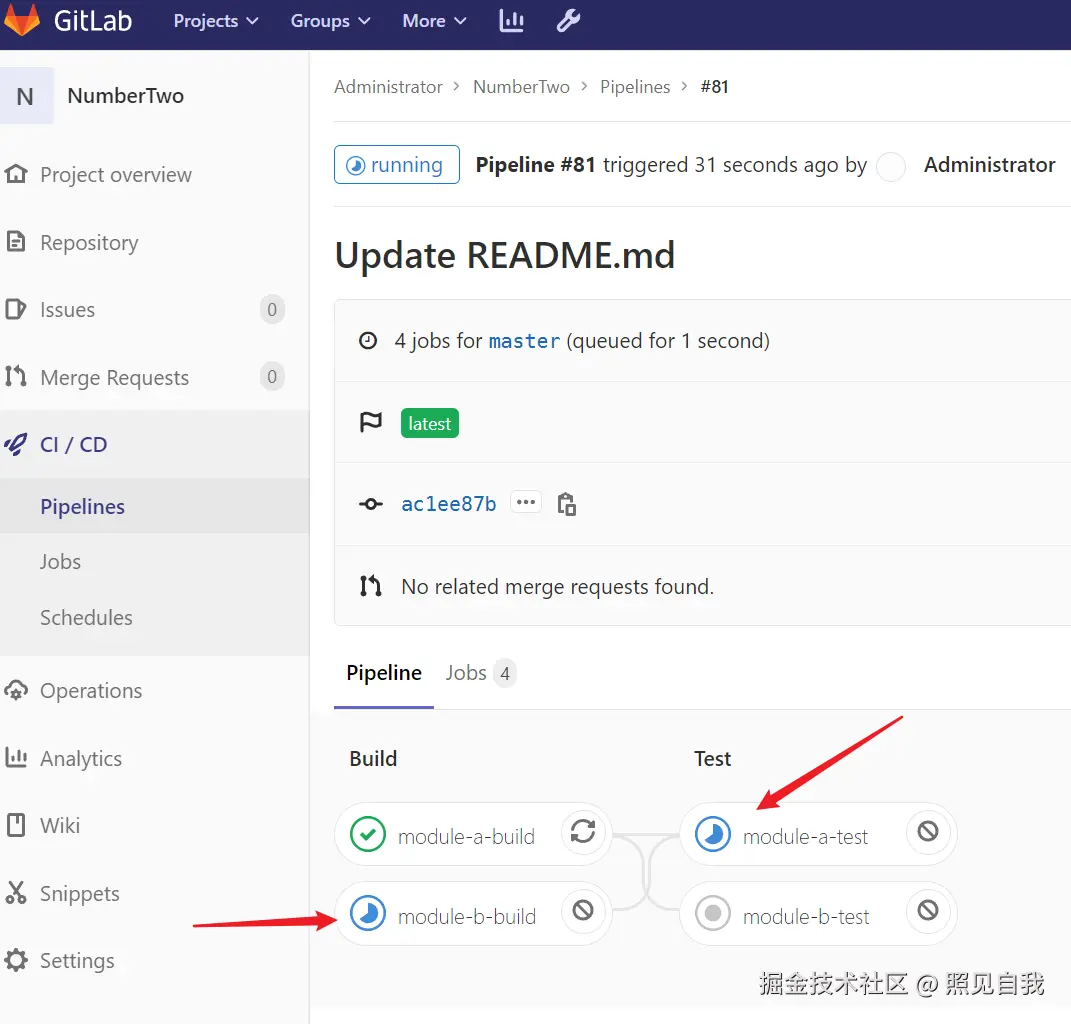Open the instance statistics chart icon
This screenshot has height=1024, width=1071.
pos(512,21)
